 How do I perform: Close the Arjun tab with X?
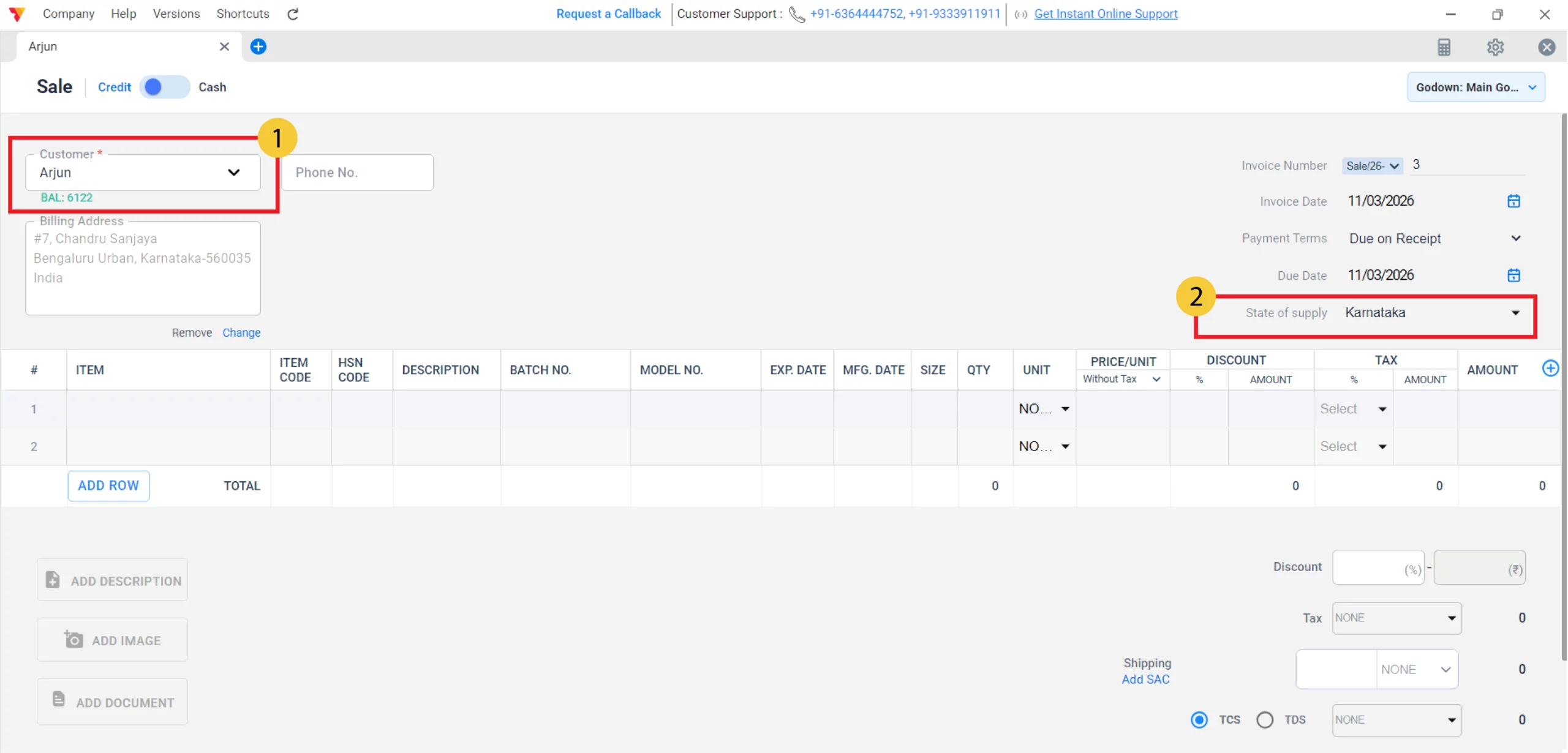[x=224, y=47]
